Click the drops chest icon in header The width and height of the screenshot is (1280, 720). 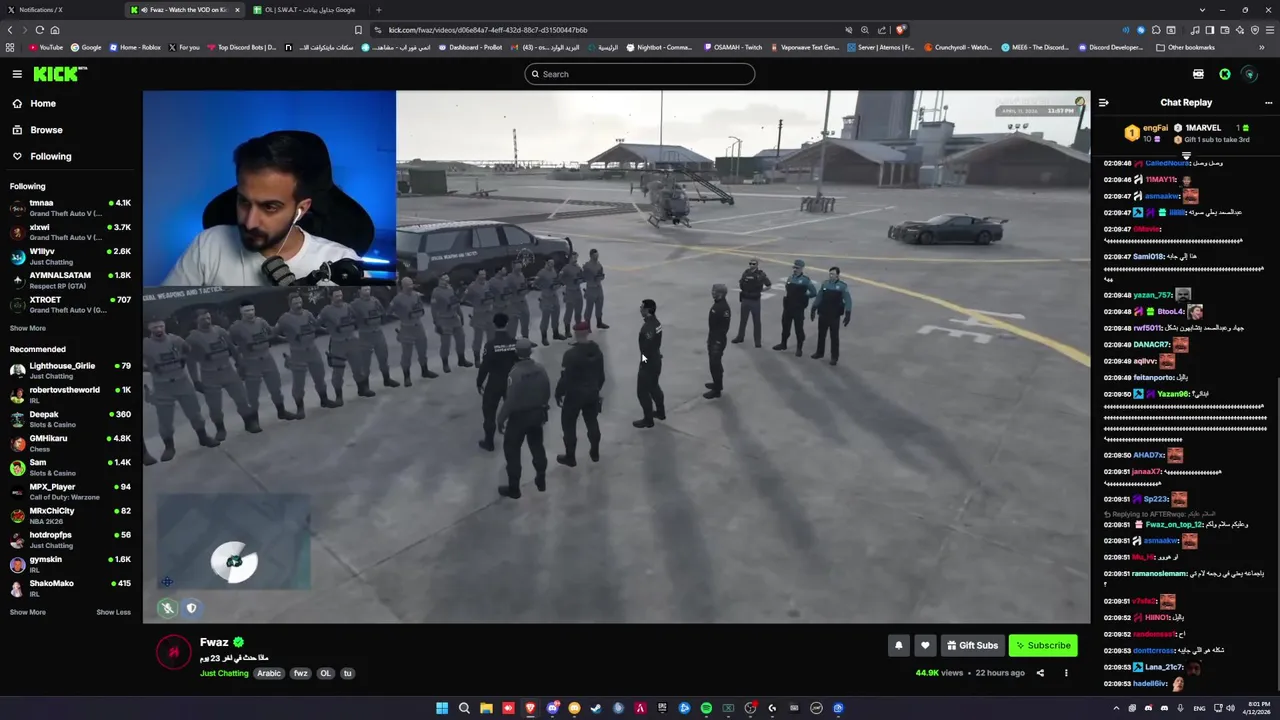tap(1198, 74)
